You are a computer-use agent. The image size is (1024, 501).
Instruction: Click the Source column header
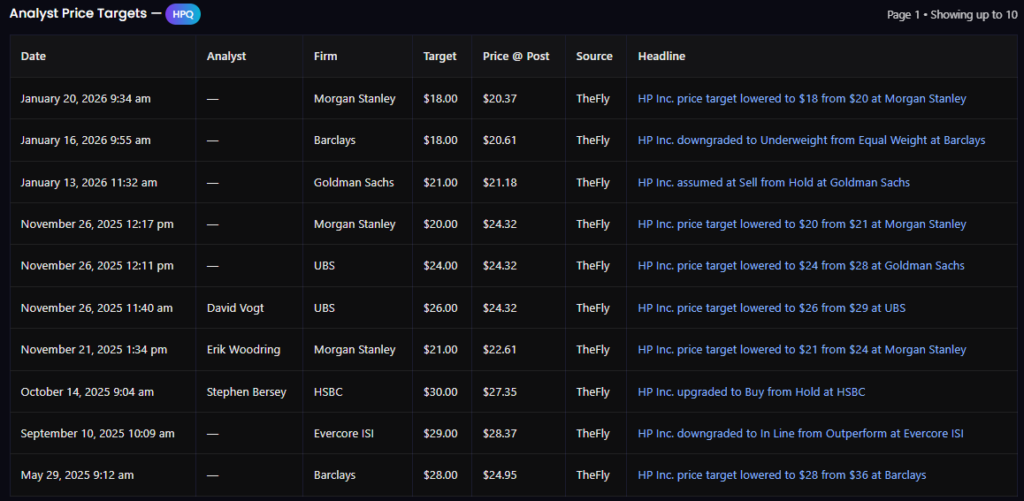[x=594, y=57]
